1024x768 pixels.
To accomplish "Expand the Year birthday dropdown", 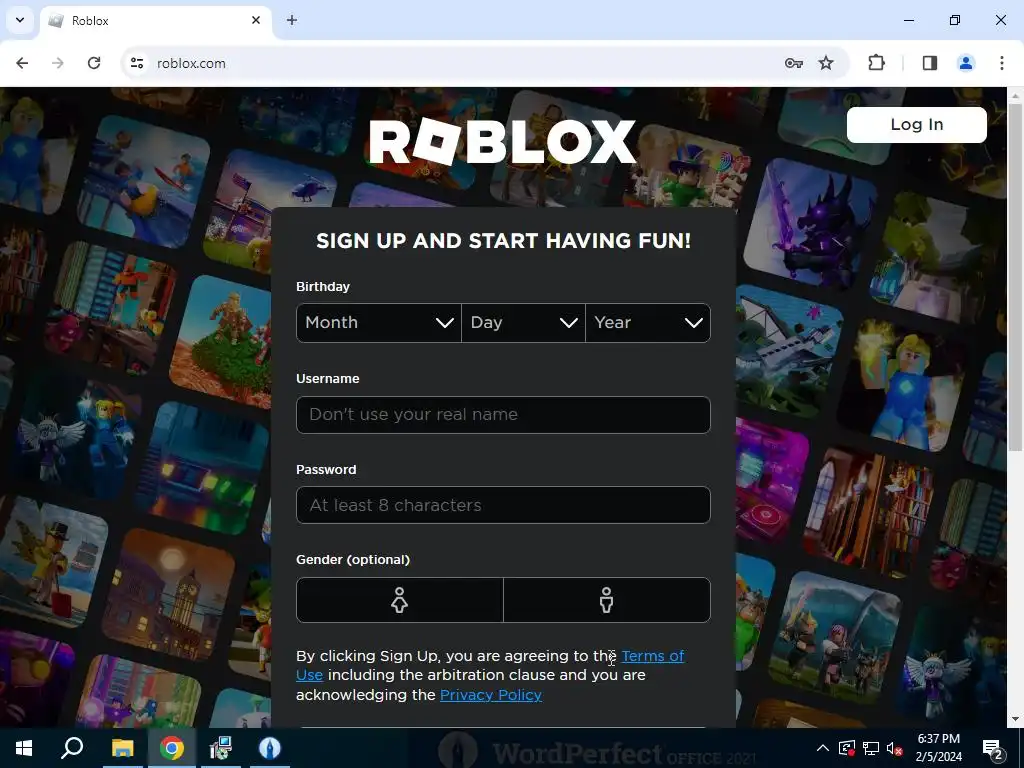I will [x=648, y=323].
